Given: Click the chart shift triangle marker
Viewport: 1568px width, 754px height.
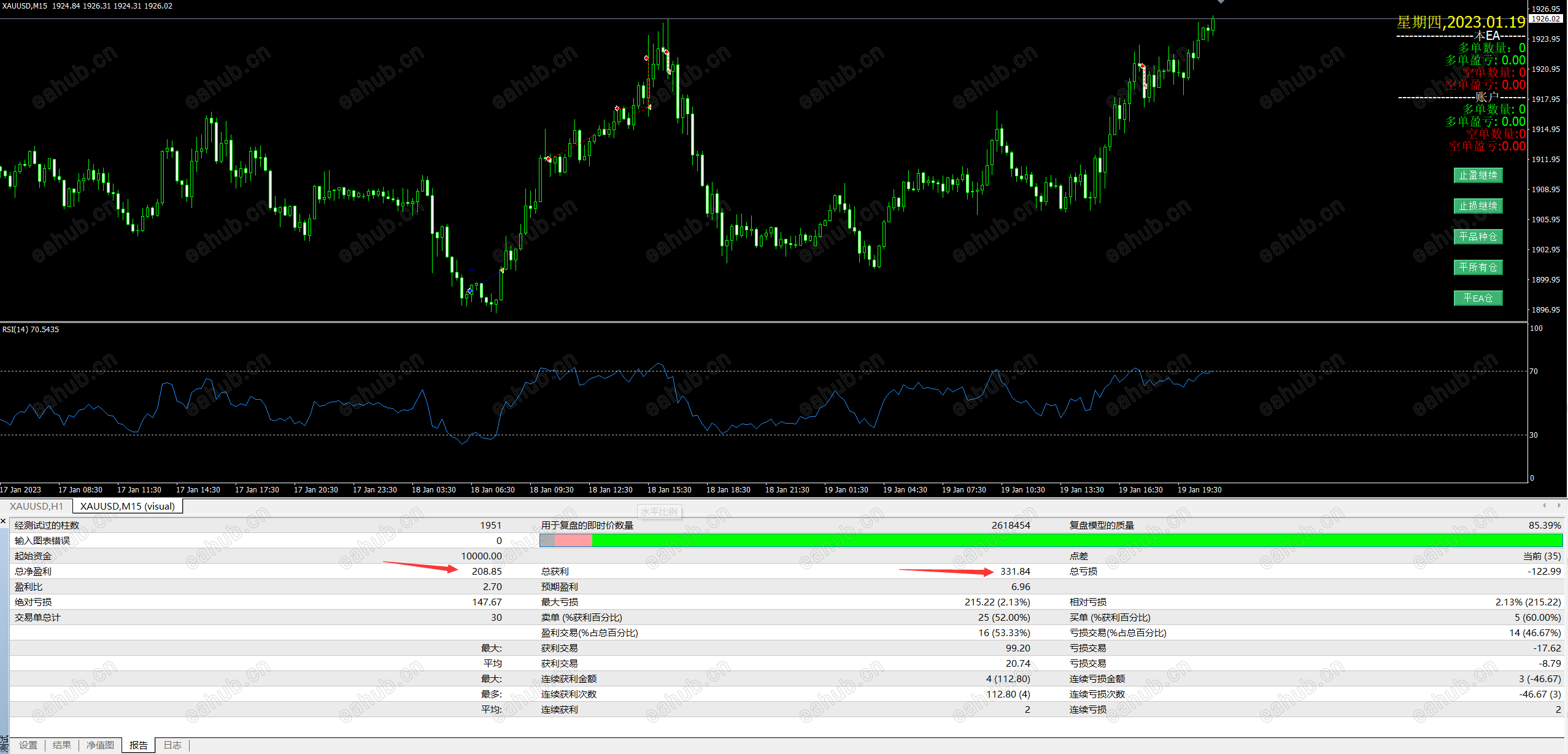Looking at the screenshot, I should coord(1221,2).
